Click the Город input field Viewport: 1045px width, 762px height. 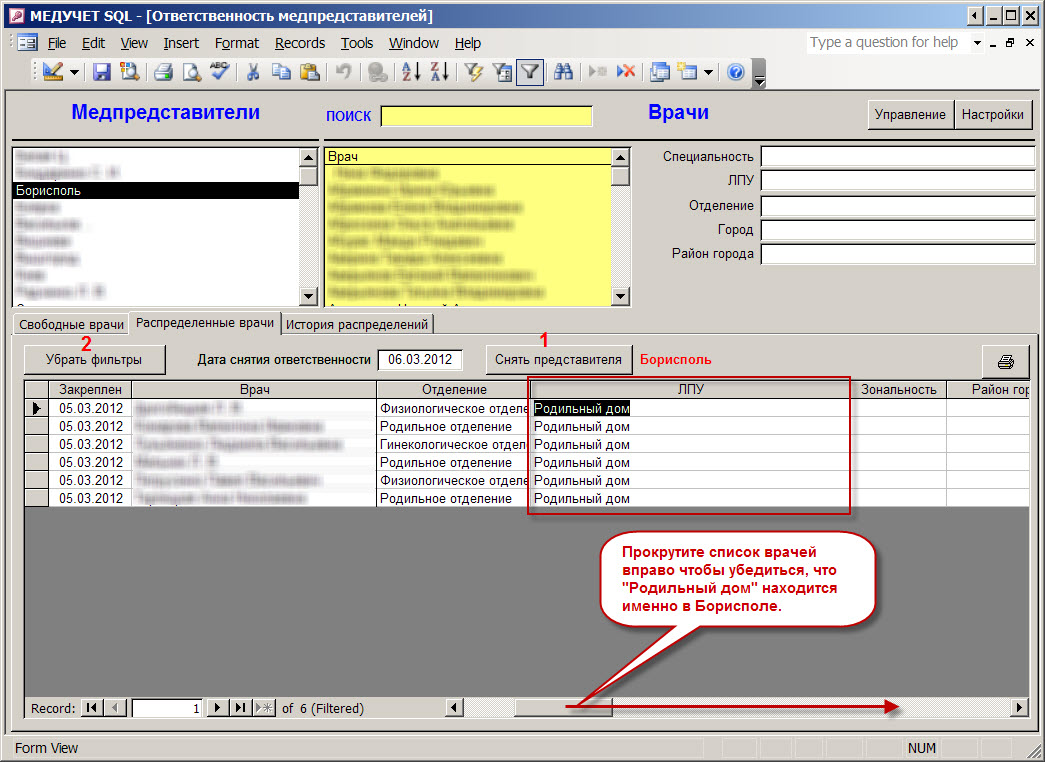(898, 230)
